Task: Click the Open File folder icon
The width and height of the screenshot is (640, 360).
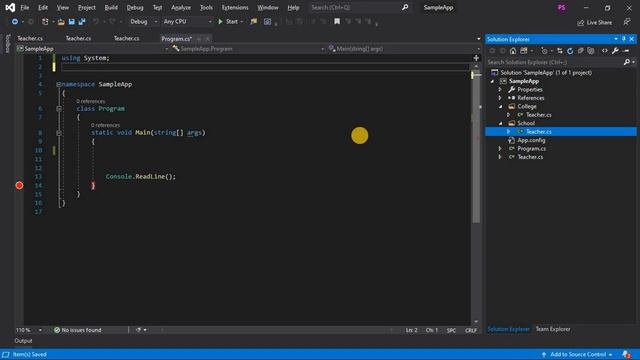Action: 61,22
